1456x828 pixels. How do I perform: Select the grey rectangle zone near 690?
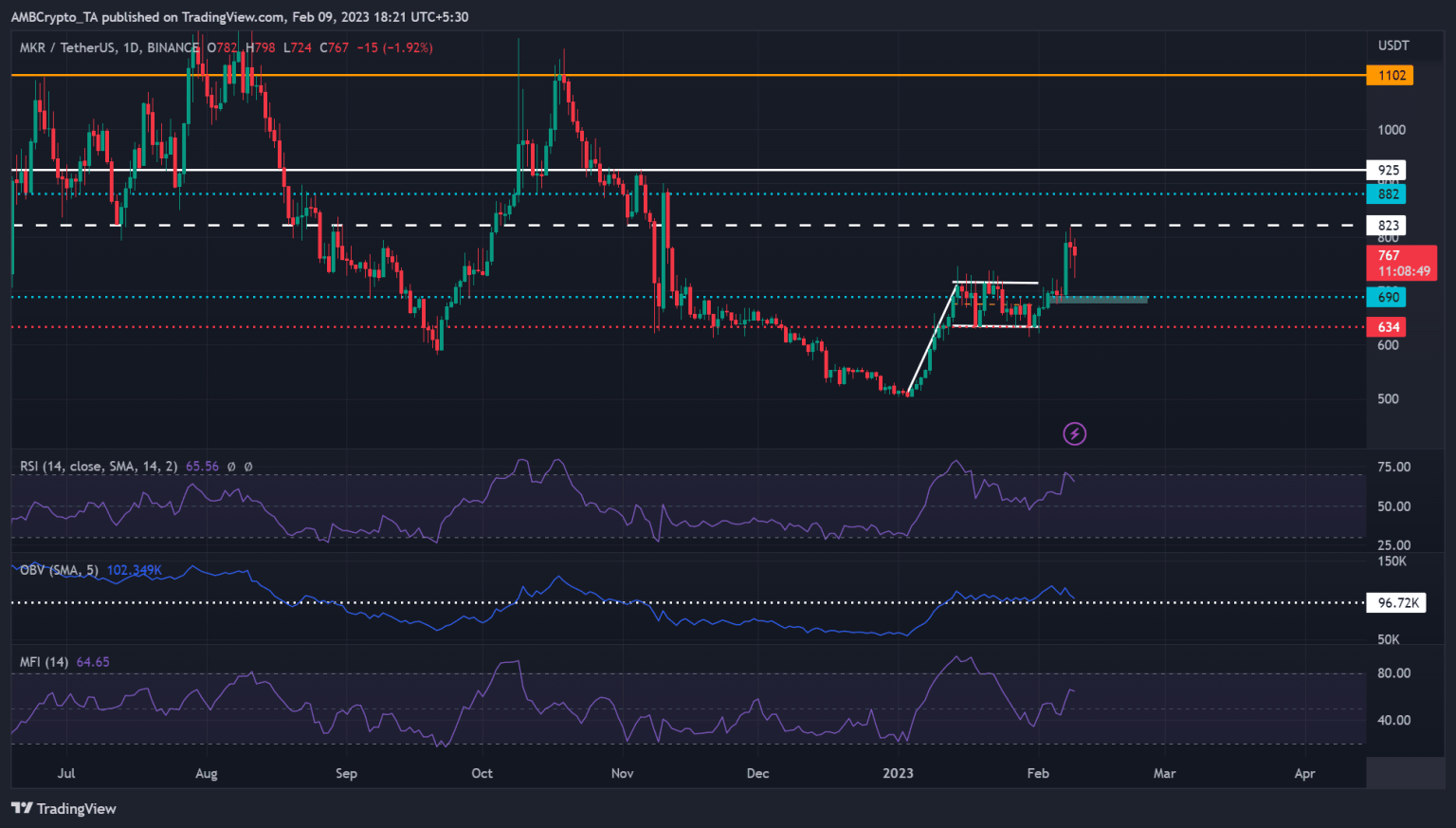pyautogui.click(x=1098, y=300)
